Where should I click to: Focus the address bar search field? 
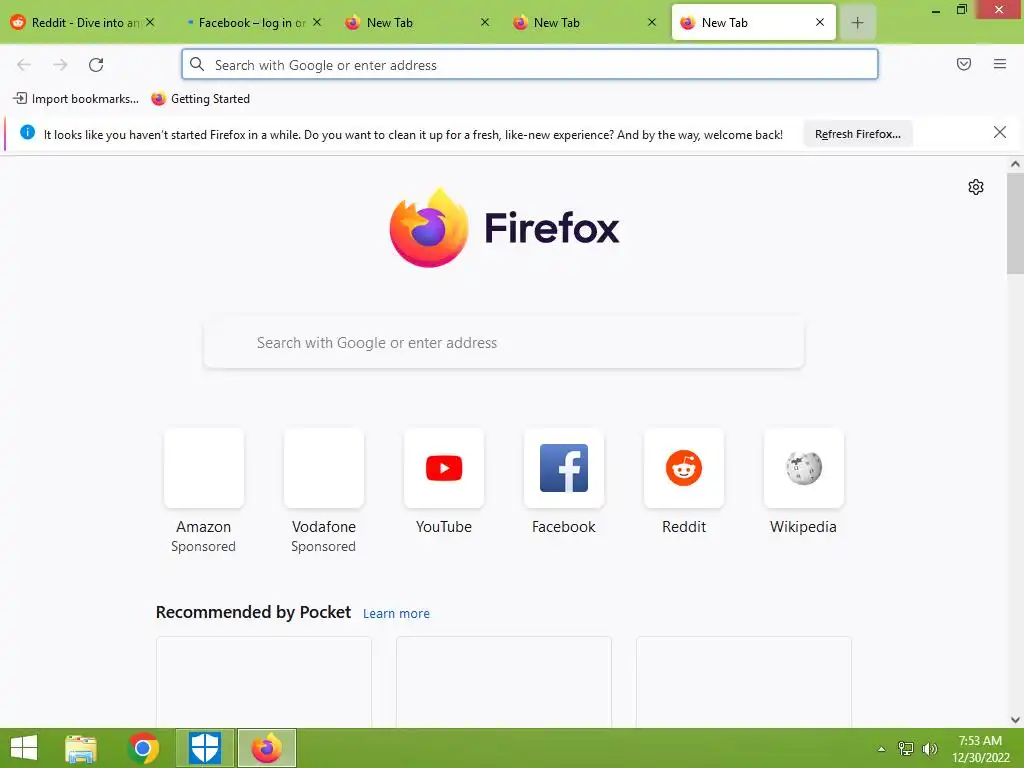[530, 65]
